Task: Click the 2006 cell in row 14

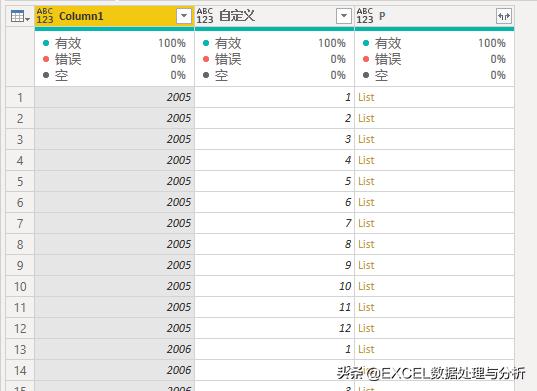Action: 114,370
